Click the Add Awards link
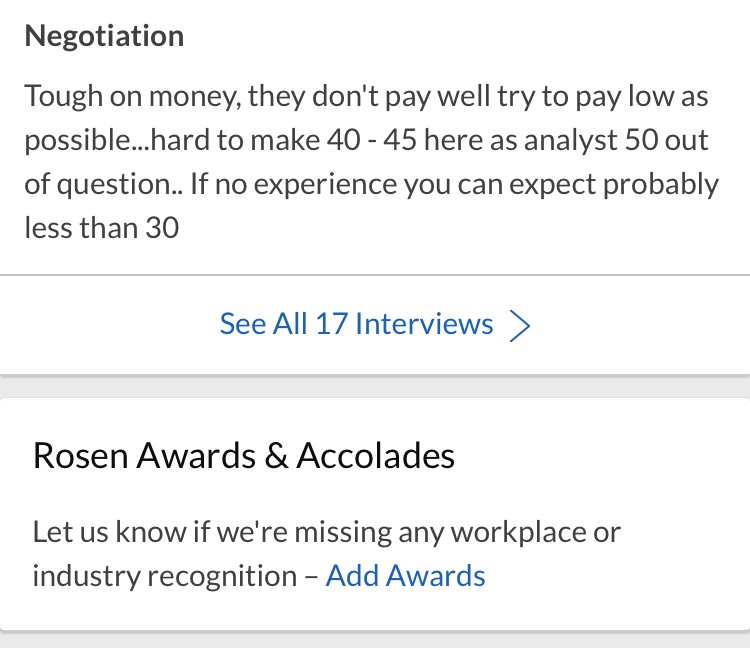Screen dimensions: 750x648 [x=405, y=576]
